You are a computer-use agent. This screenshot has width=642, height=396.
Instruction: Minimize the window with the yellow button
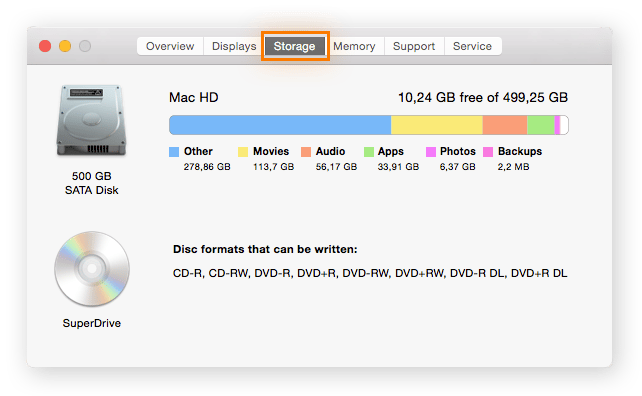(x=65, y=46)
